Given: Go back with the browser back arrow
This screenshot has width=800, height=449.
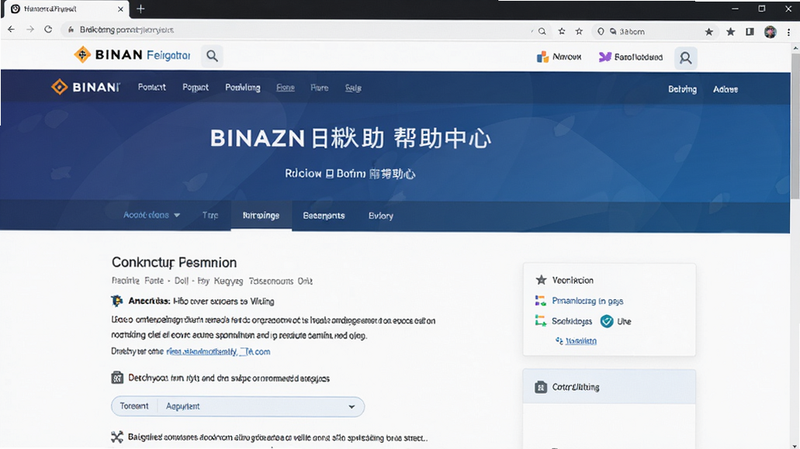Looking at the screenshot, I should click(x=11, y=30).
